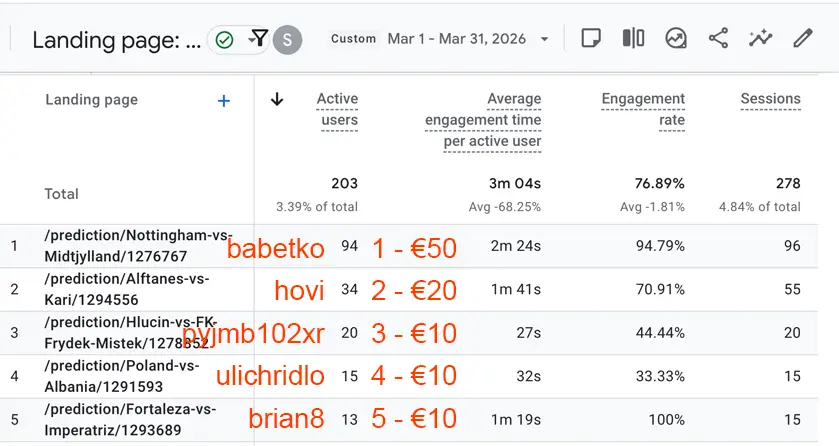
Task: Click the Engagement rate column header
Action: click(x=643, y=109)
